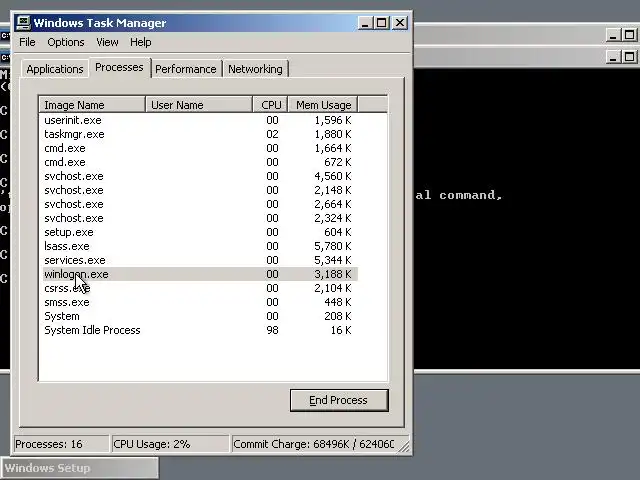Open the Help menu
This screenshot has height=480, width=640.
click(x=141, y=42)
